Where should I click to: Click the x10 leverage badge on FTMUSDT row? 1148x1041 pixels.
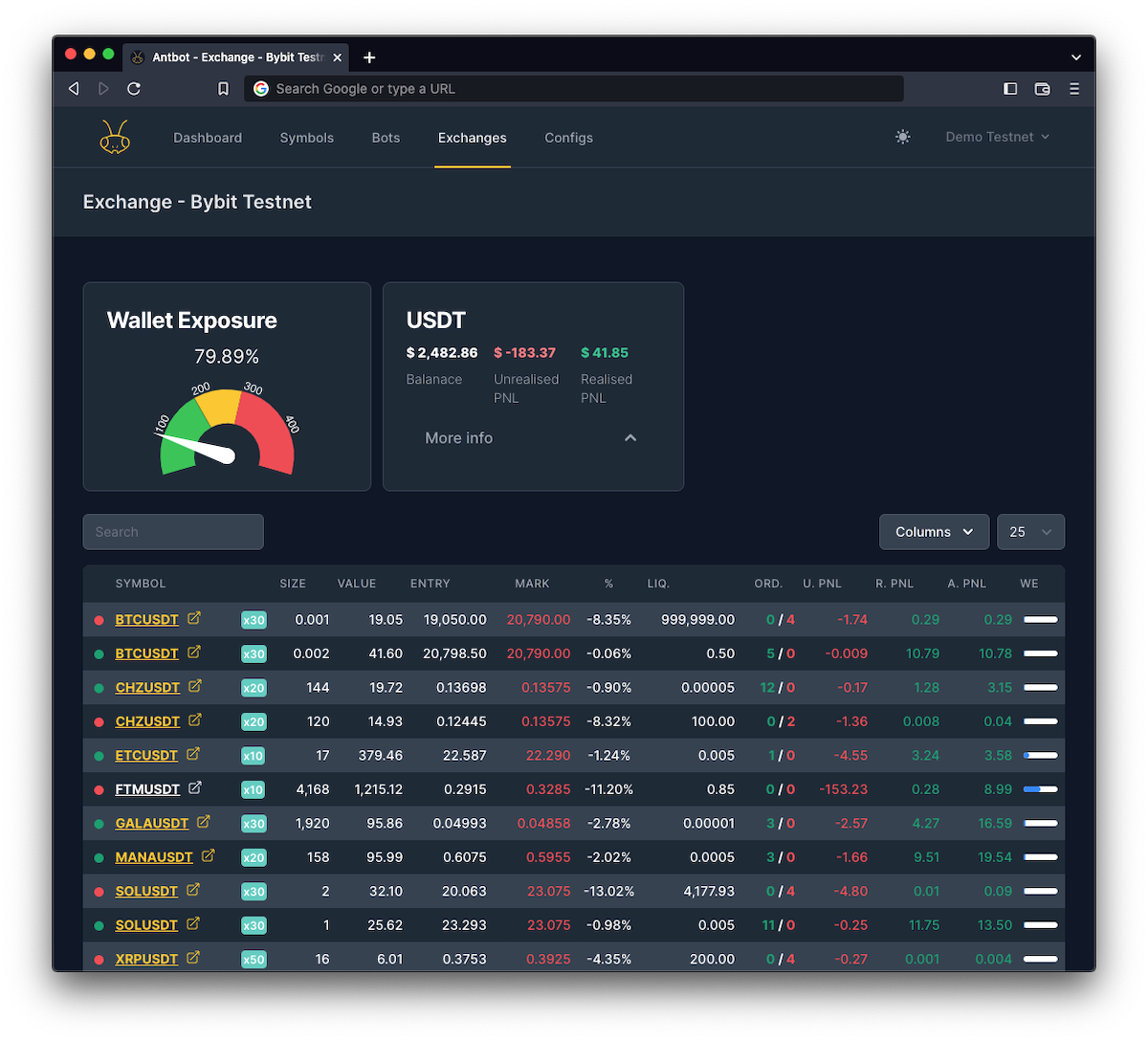point(254,789)
